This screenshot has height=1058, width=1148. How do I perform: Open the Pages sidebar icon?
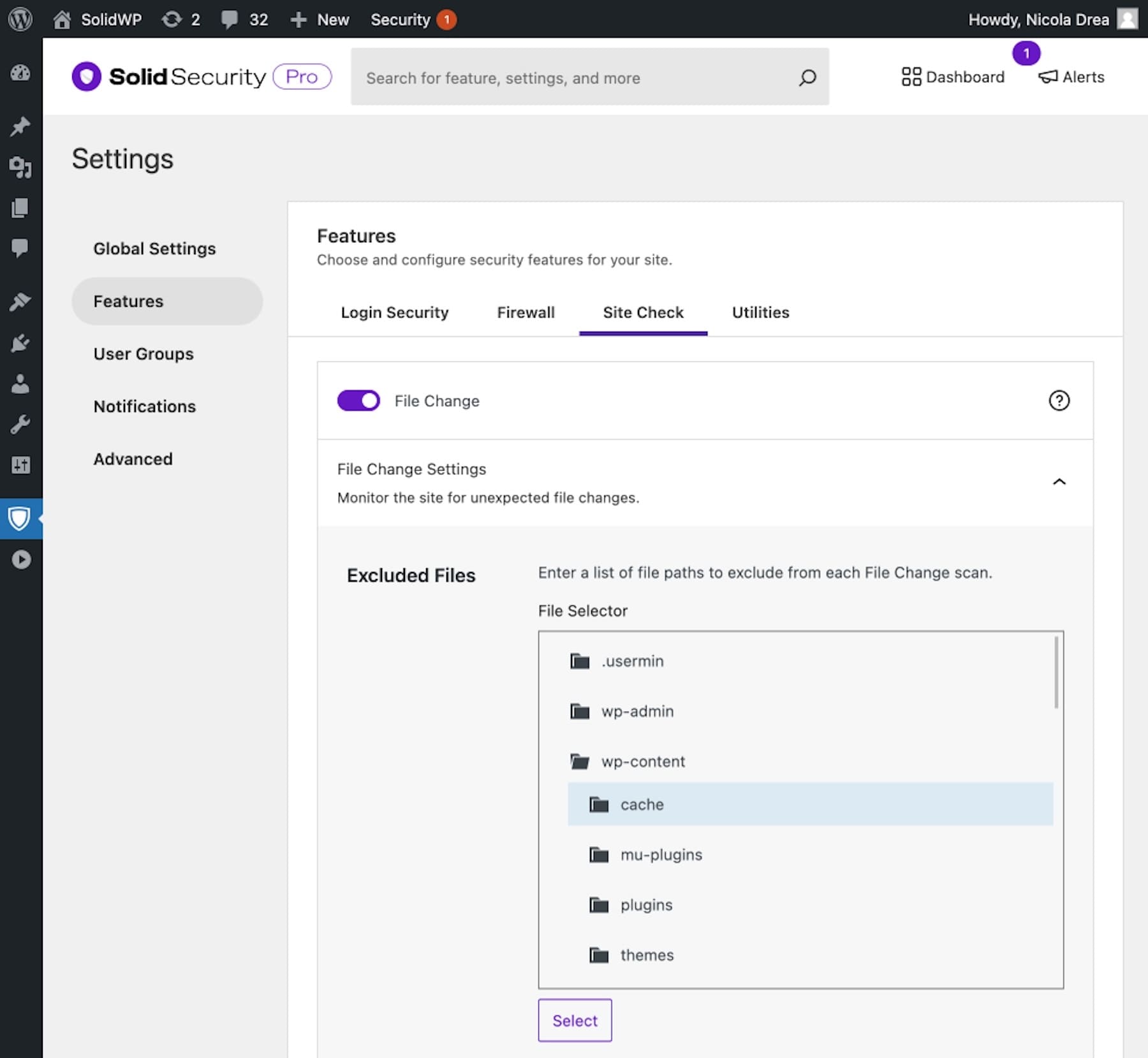(20, 208)
